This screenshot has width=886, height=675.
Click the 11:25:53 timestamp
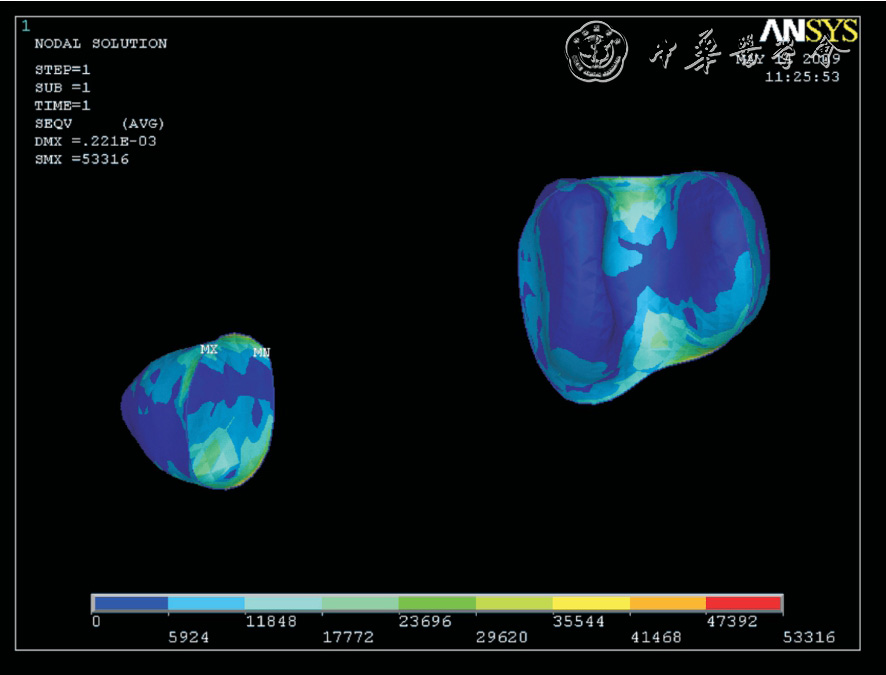(x=802, y=76)
